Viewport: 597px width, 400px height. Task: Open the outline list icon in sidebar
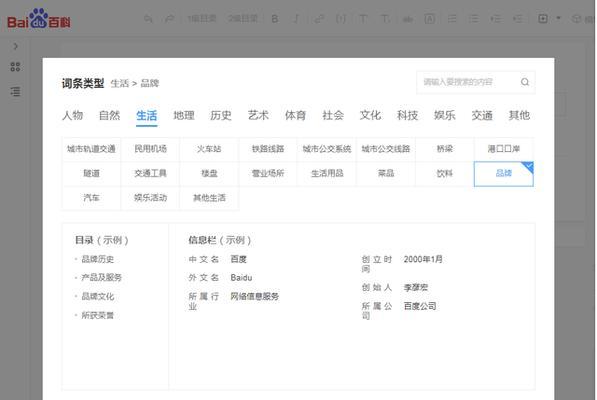click(15, 91)
